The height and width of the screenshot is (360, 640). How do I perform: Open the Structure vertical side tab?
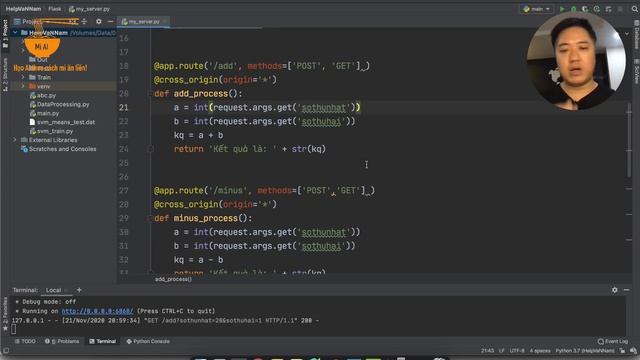tap(5, 74)
